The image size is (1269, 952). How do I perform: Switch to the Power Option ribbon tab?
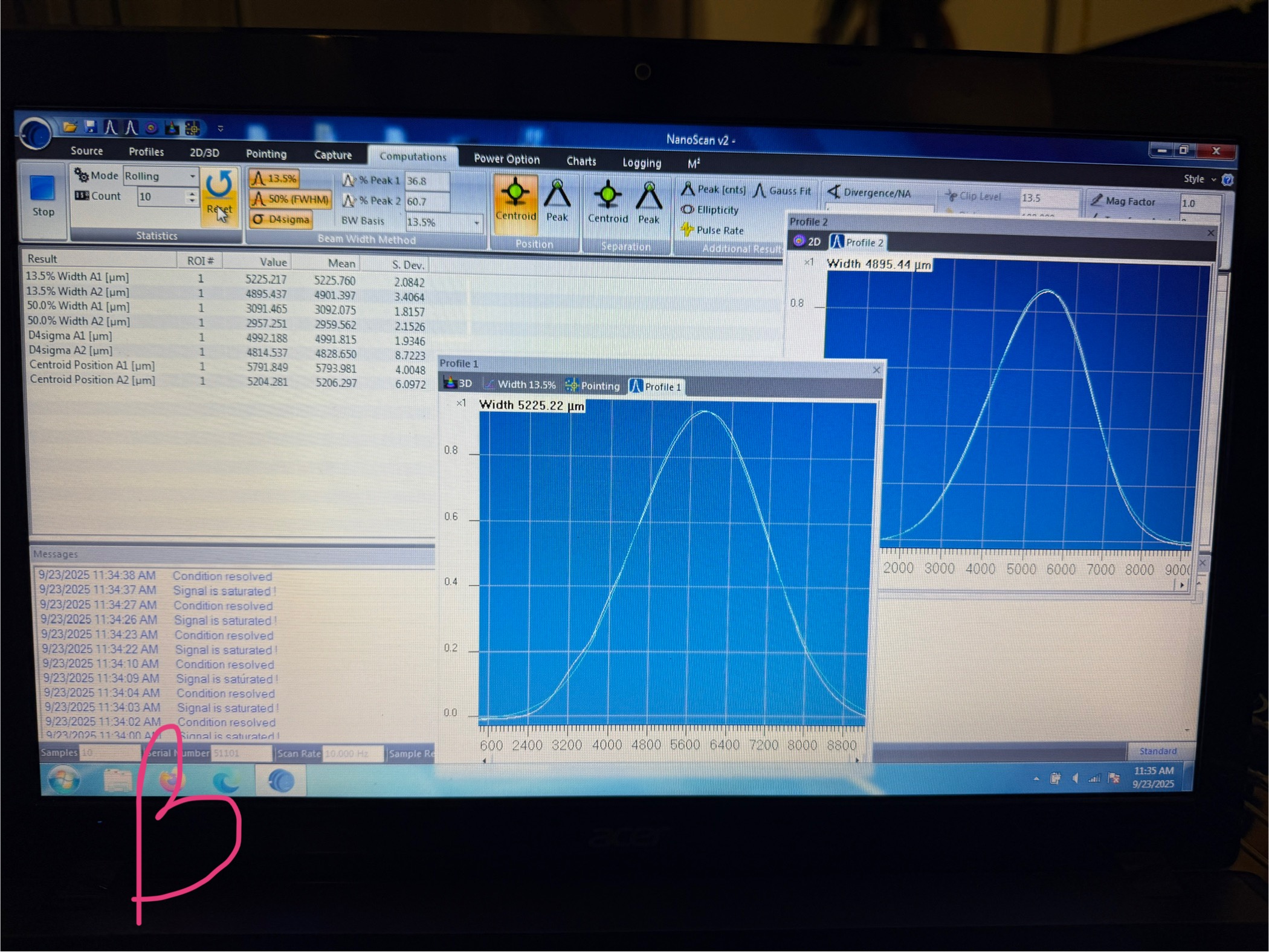[506, 159]
